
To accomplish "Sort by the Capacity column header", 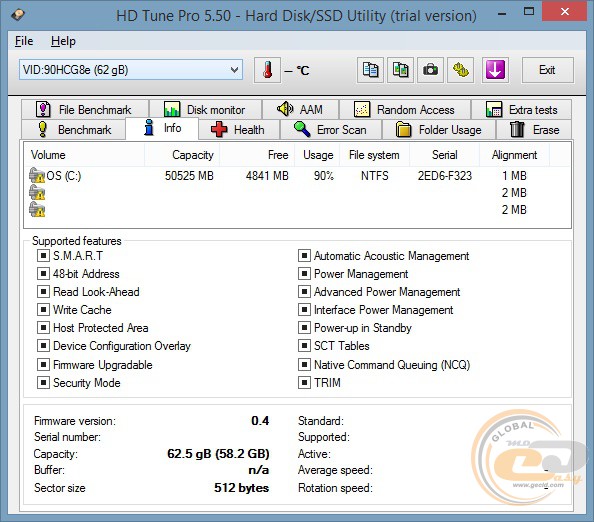I will [182, 155].
